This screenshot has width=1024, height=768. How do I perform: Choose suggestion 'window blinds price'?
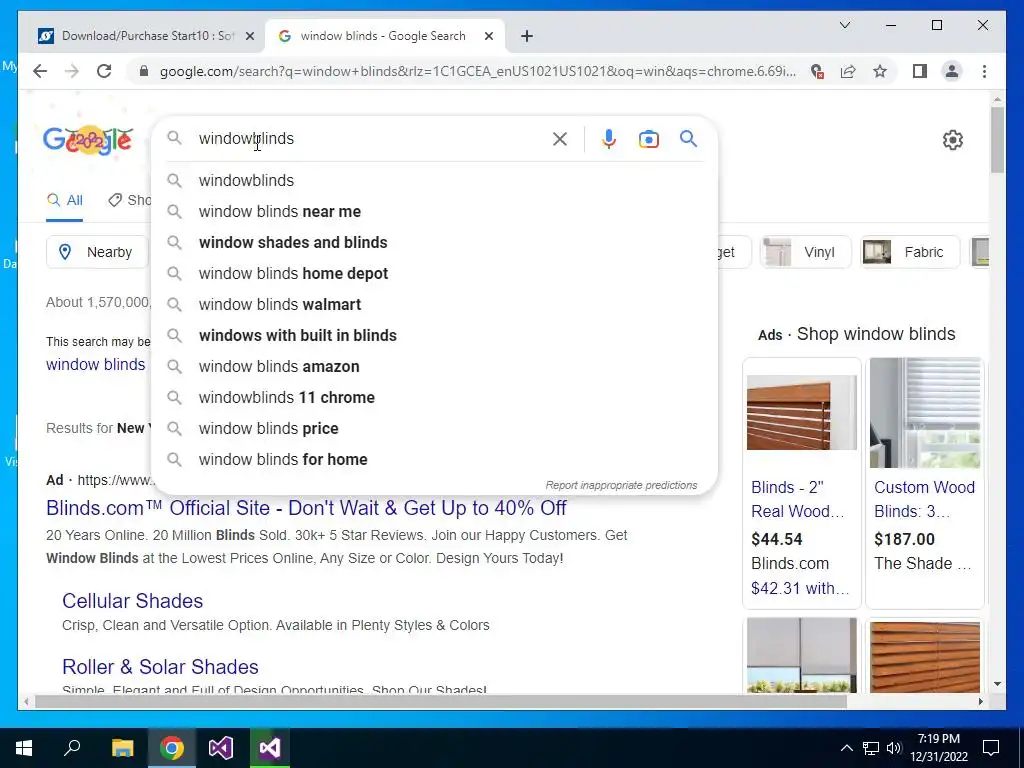coord(434,428)
